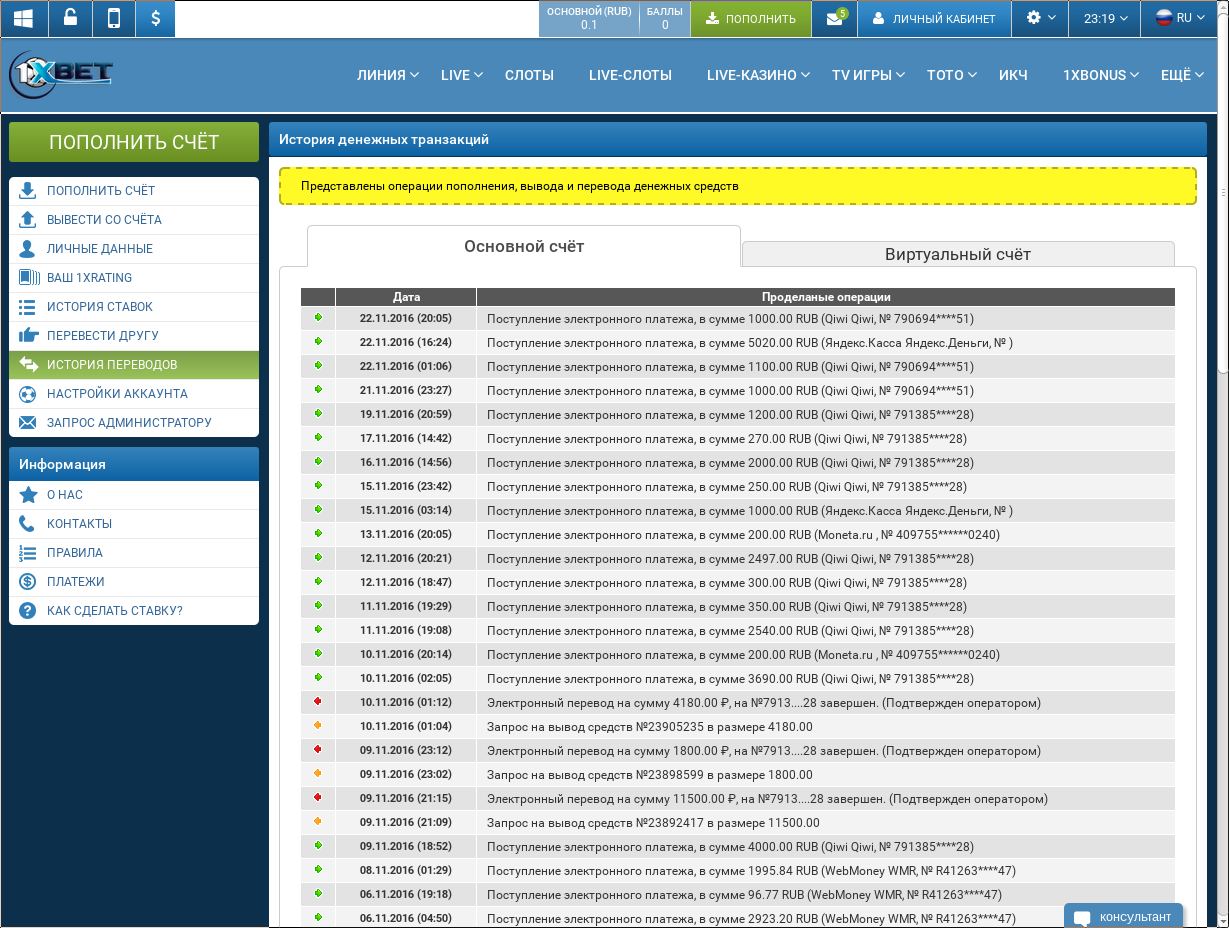Viewport: 1229px width, 928px height.
Task: Open ИСТОРИЯ СТАВОК link
Action: (x=100, y=306)
